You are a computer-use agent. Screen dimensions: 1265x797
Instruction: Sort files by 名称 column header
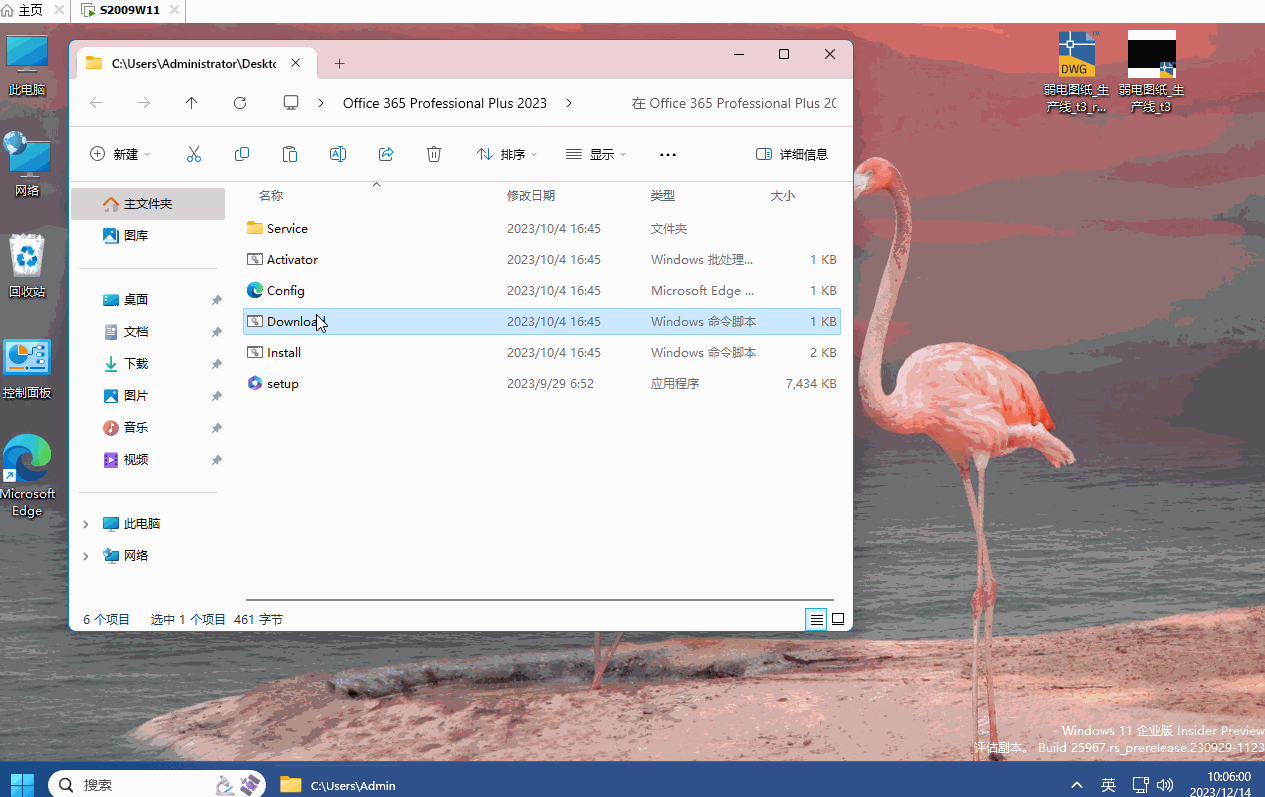270,196
